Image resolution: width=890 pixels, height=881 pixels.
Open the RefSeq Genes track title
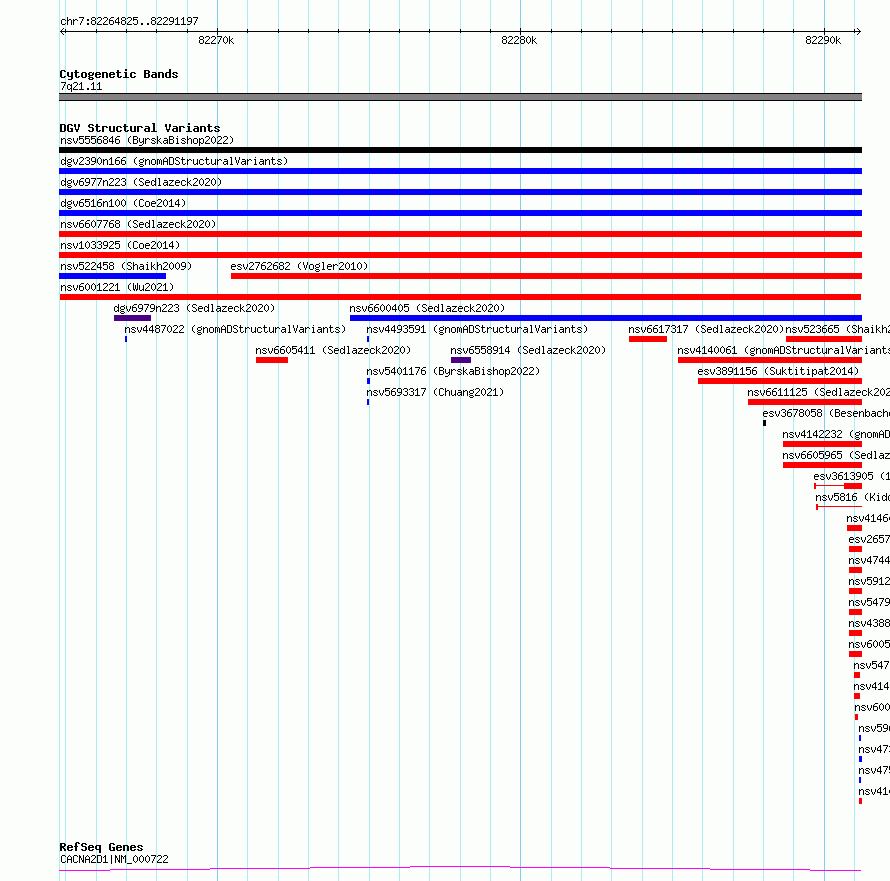101,847
